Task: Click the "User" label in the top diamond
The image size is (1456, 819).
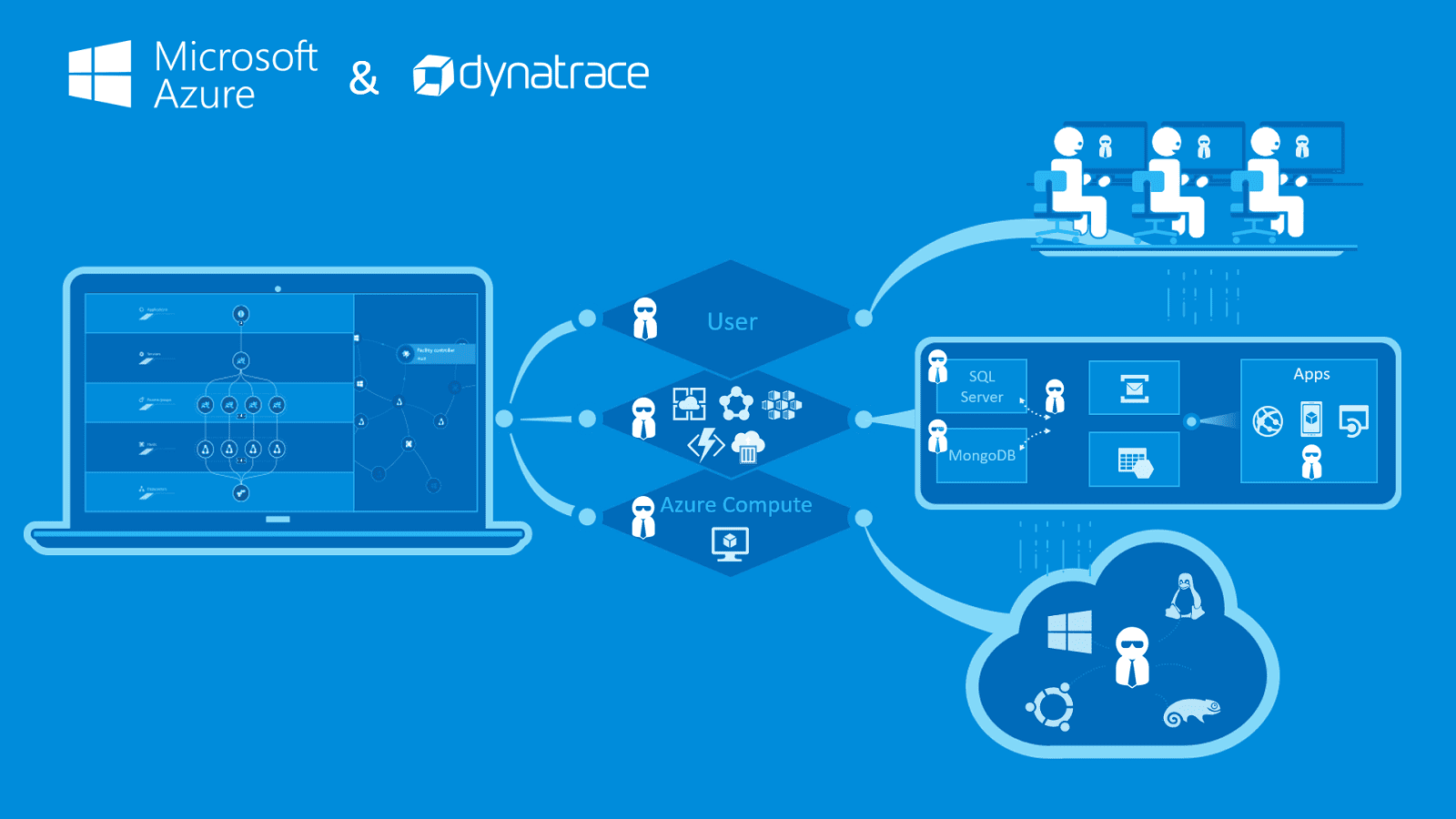Action: click(x=733, y=321)
